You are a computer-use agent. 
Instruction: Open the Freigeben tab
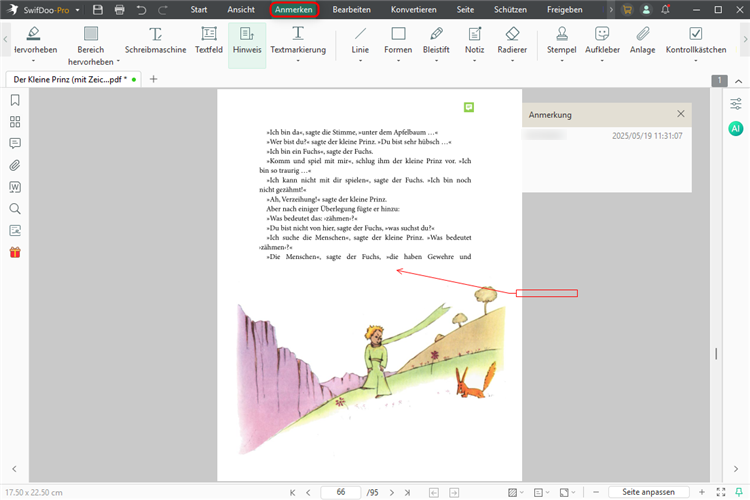[565, 10]
